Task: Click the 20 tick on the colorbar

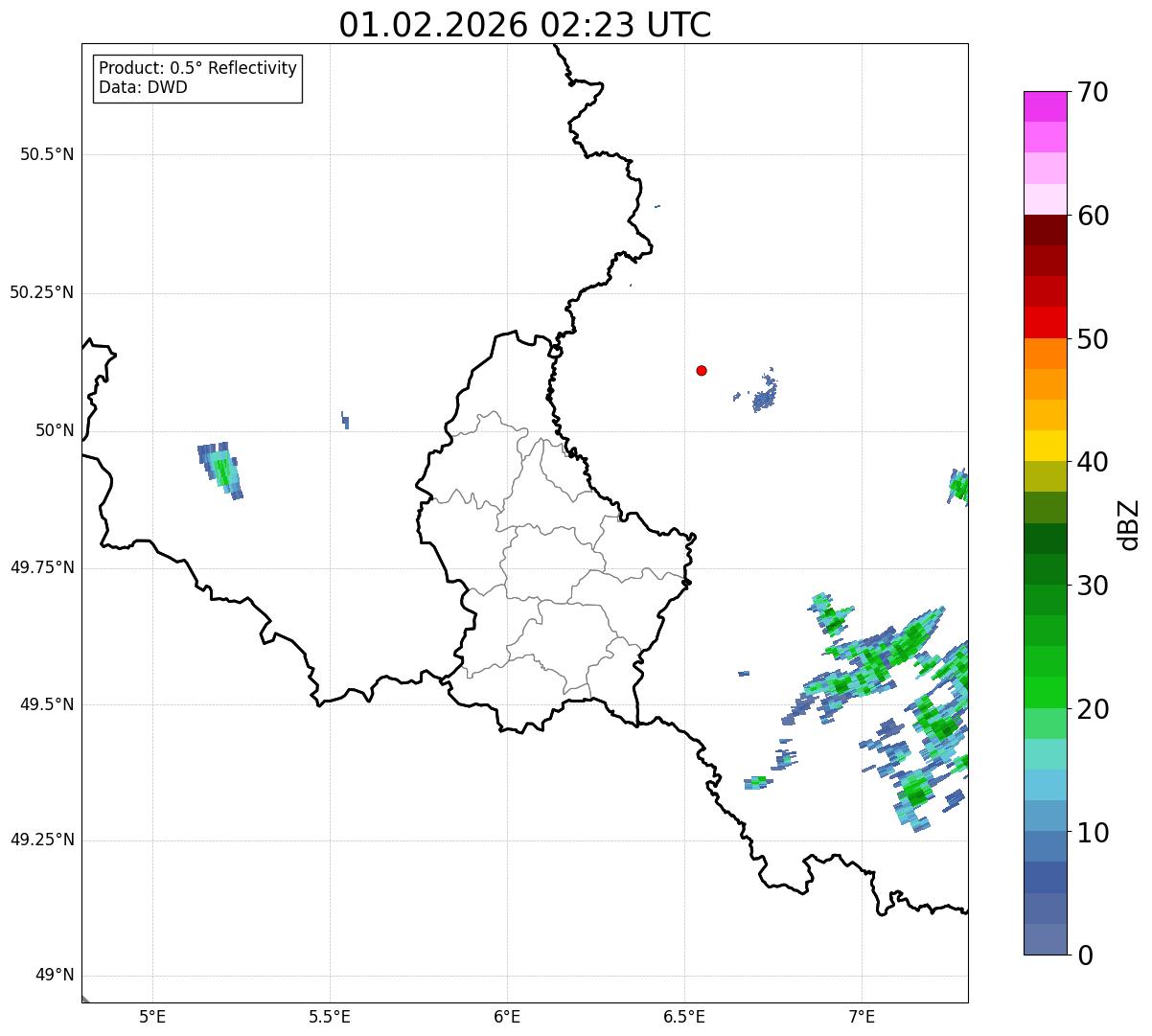Action: [1093, 709]
